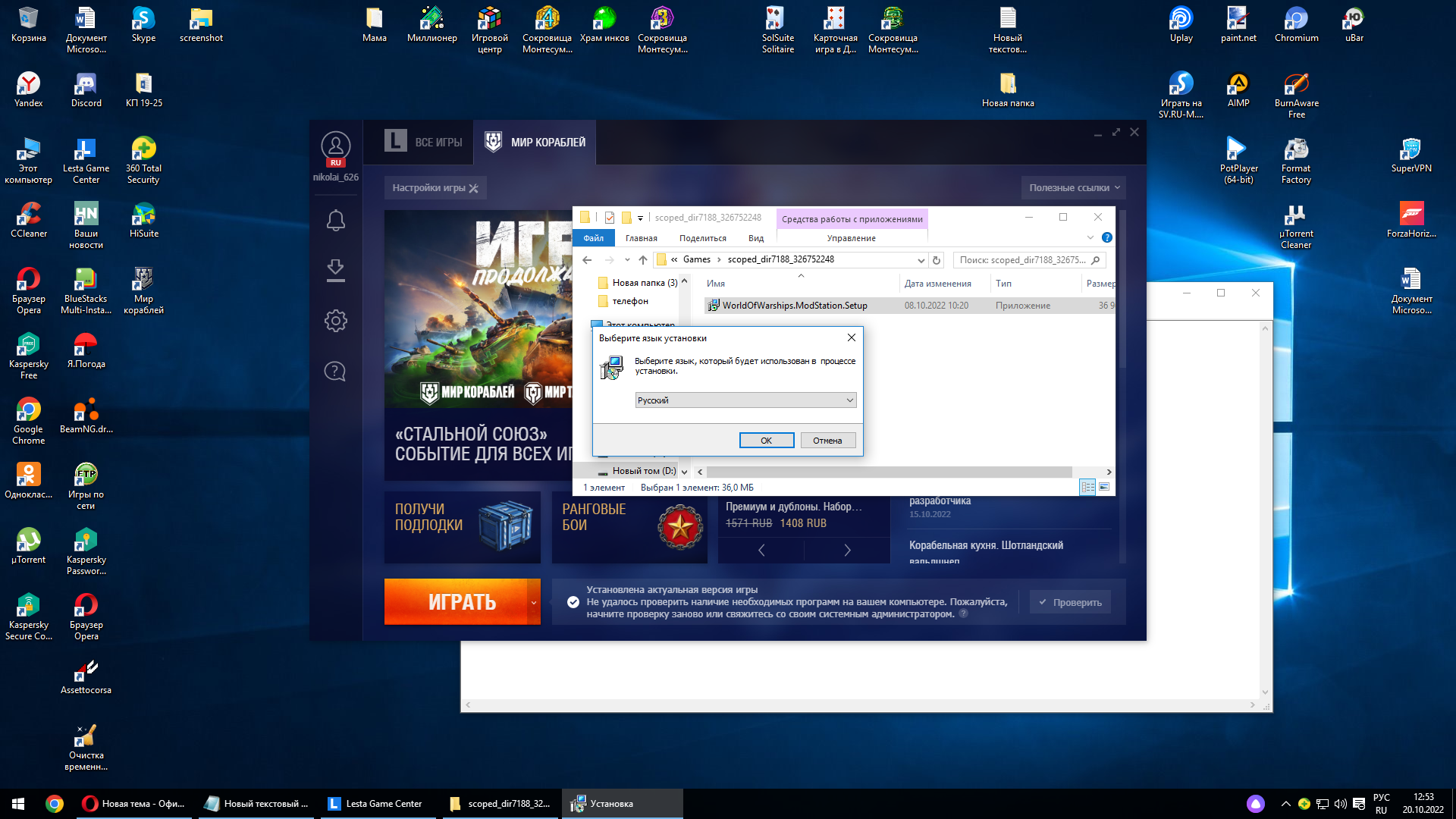This screenshot has height=819, width=1456.
Task: Click the Explorer up-folder arrow
Action: point(643,260)
